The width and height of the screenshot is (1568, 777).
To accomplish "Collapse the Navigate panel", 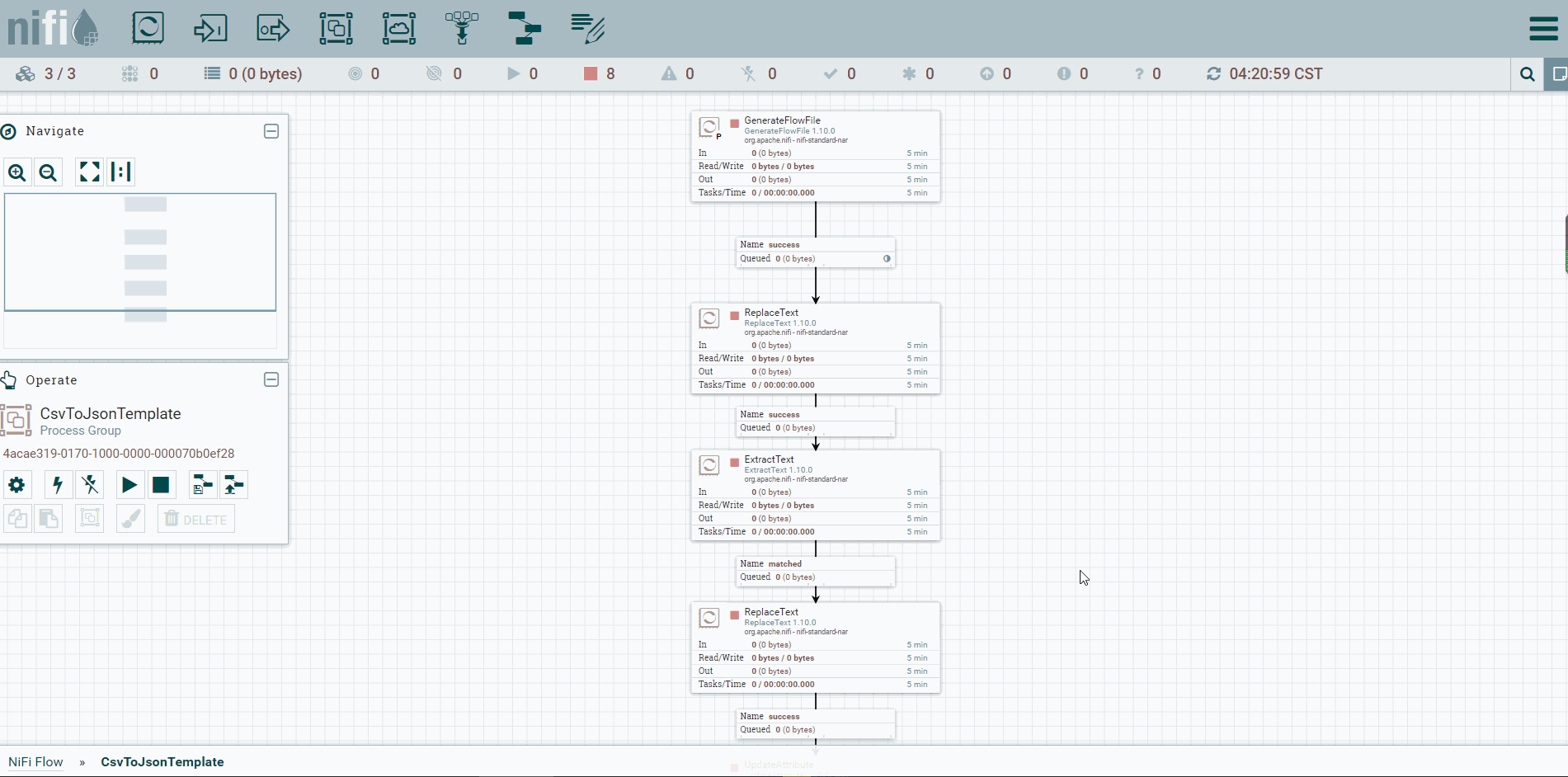I will tap(271, 131).
